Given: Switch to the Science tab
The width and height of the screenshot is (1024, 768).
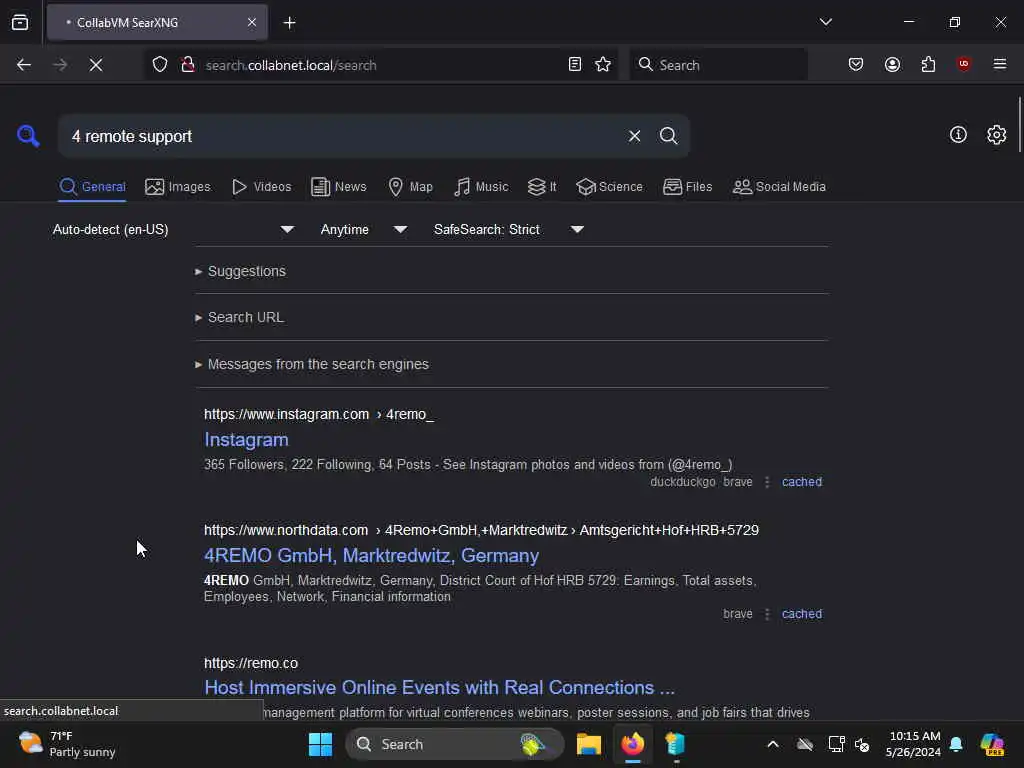Looking at the screenshot, I should coord(609,187).
